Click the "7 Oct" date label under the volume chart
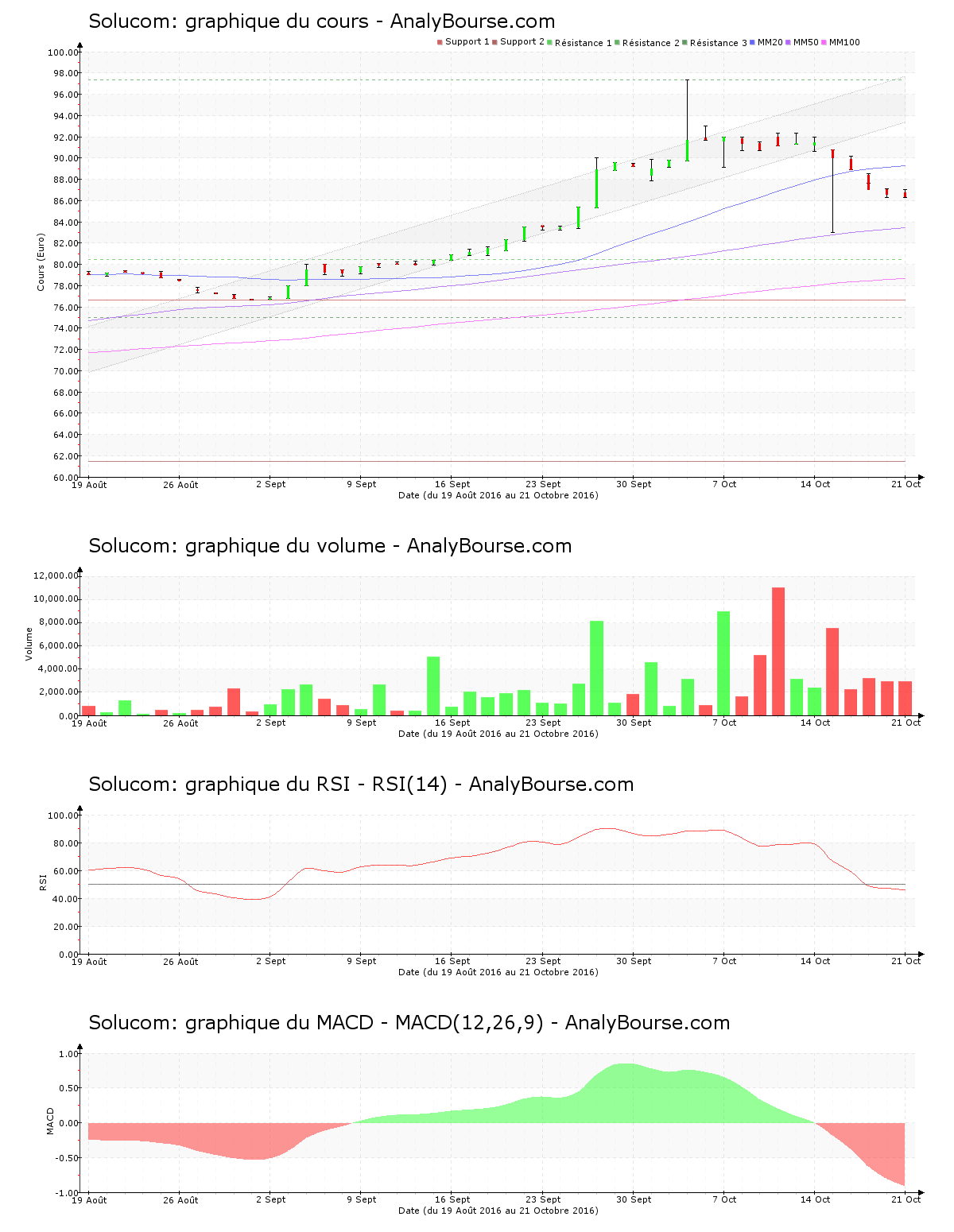Screen dimensions: 954x1232 [x=724, y=723]
